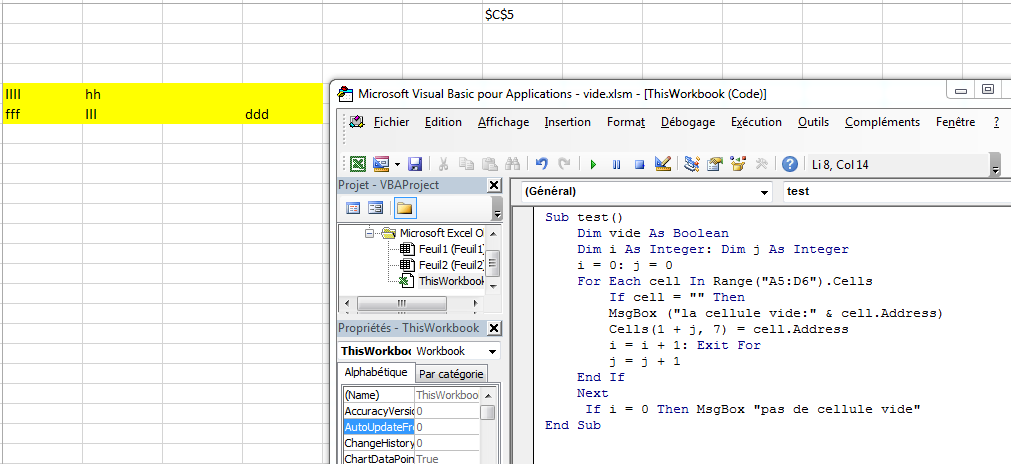This screenshot has width=1011, height=464.
Task: Click the Toolbox hammer and wrench icon
Action: click(x=761, y=164)
